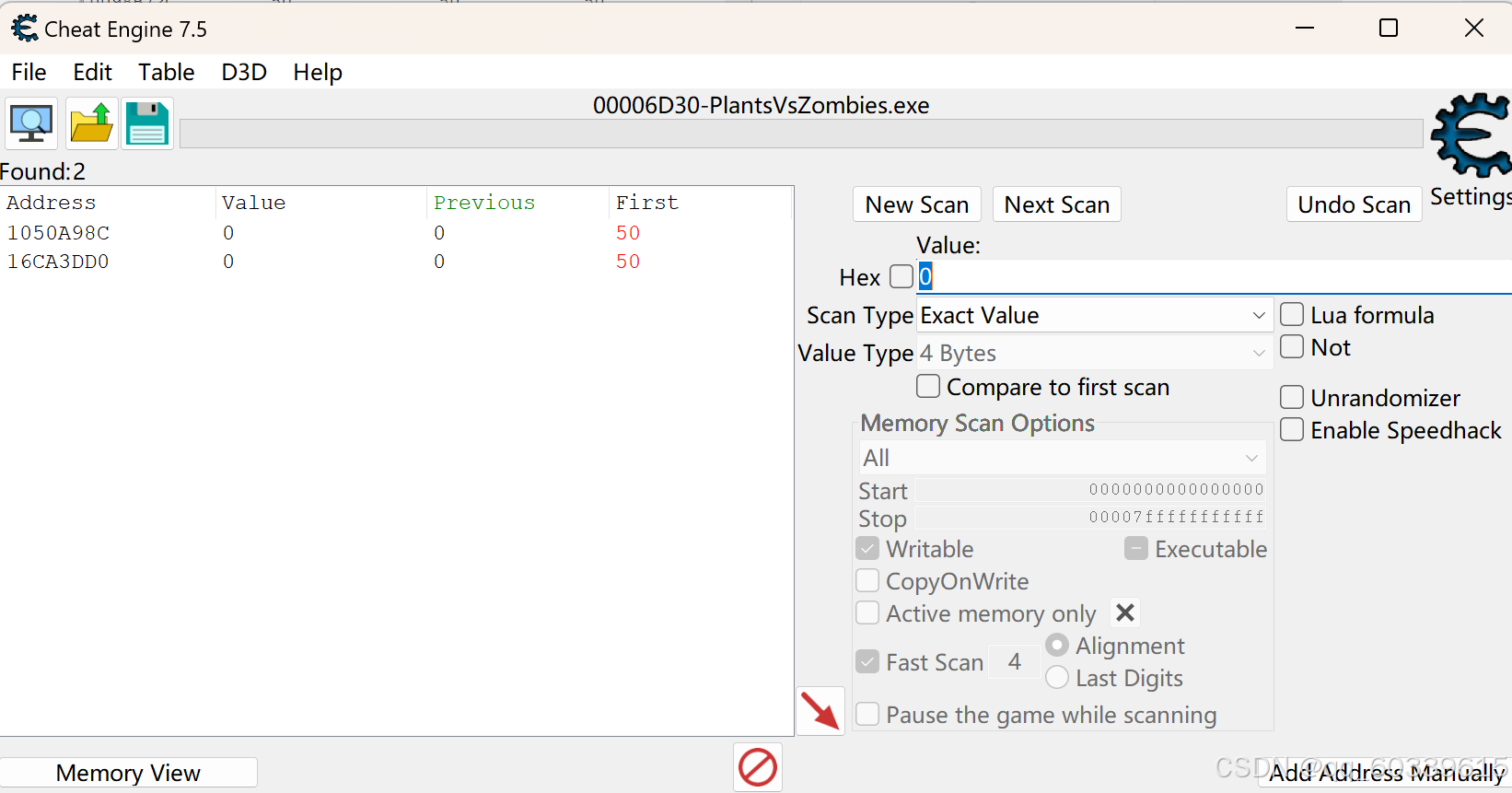Click First value 50 in row 1050A98C
The height and width of the screenshot is (793, 1512).
628,233
